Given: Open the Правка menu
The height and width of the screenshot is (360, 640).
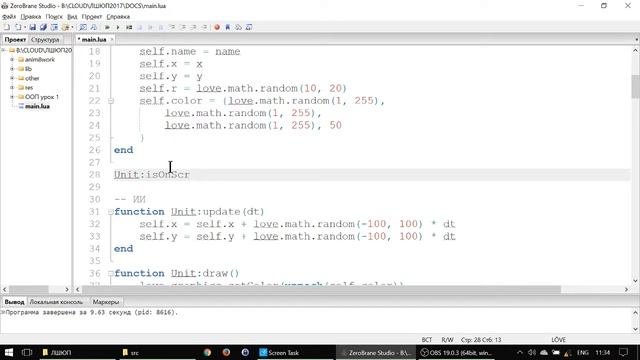Looking at the screenshot, I should point(31,17).
